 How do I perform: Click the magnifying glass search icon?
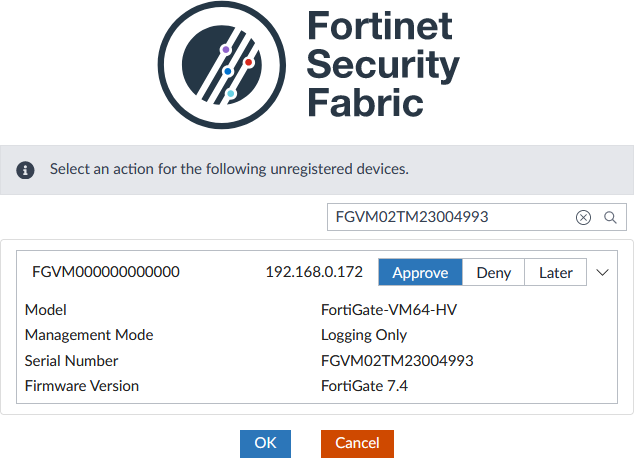(x=609, y=217)
